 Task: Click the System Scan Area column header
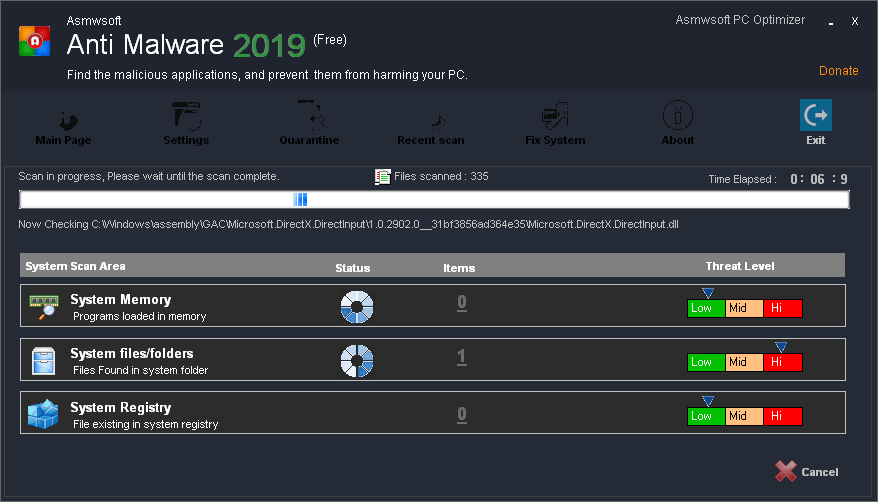tap(75, 266)
